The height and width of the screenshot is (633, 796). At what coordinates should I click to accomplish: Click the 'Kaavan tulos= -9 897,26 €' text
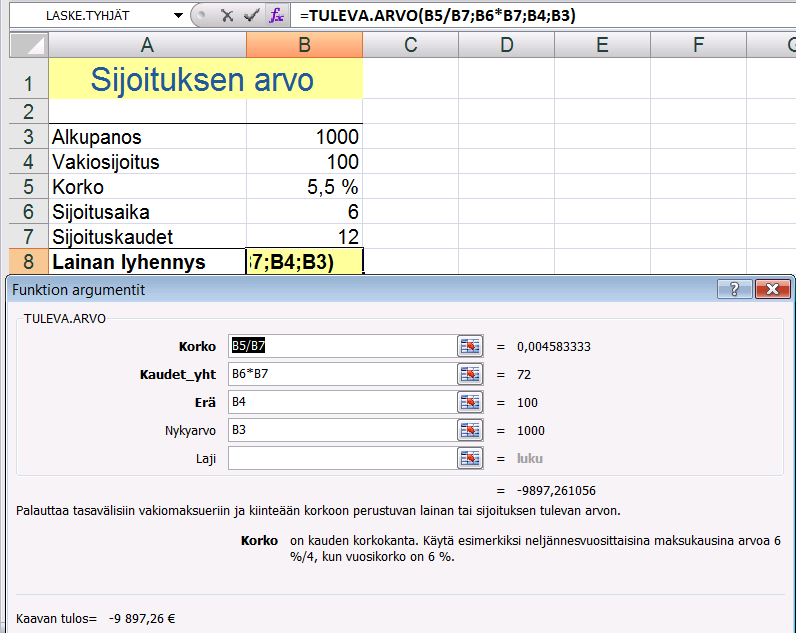pos(95,618)
